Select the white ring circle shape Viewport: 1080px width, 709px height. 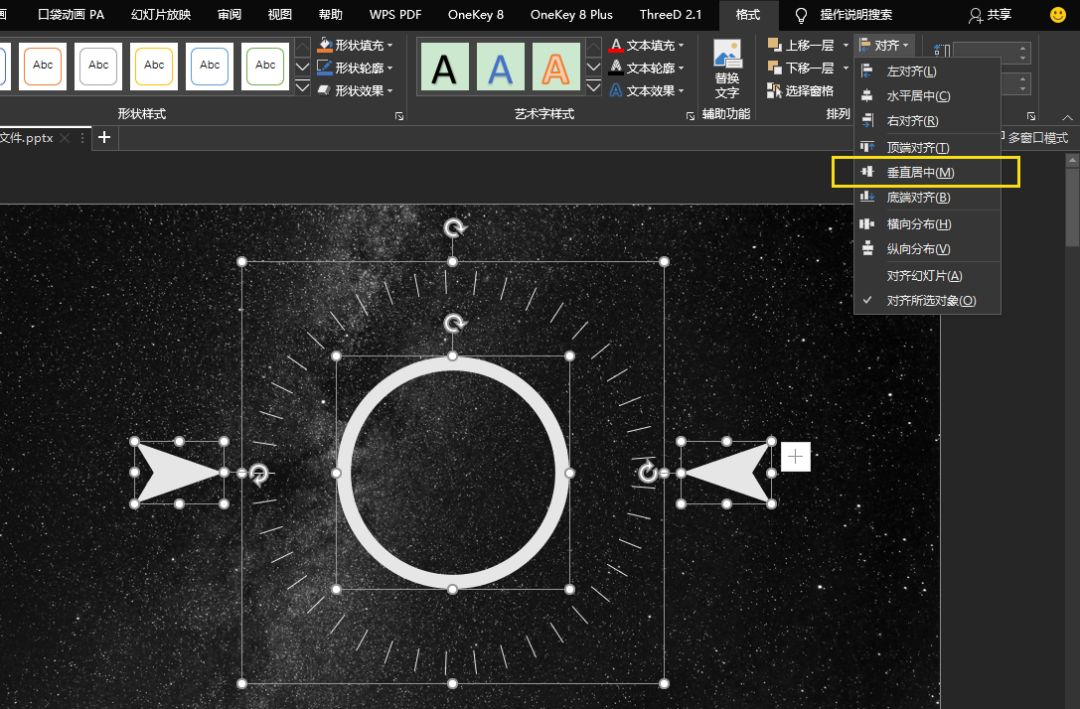coord(453,473)
